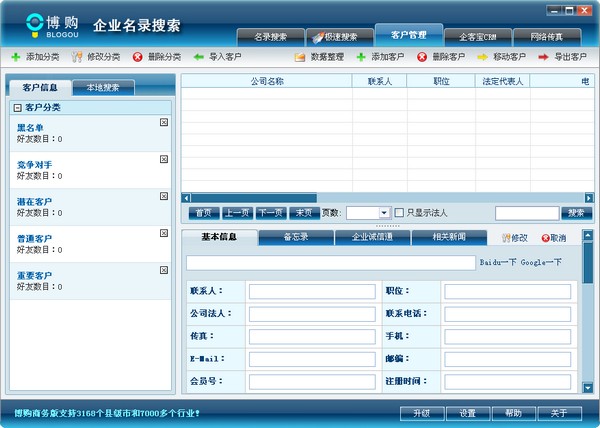Focus the 手机 input field

point(507,337)
